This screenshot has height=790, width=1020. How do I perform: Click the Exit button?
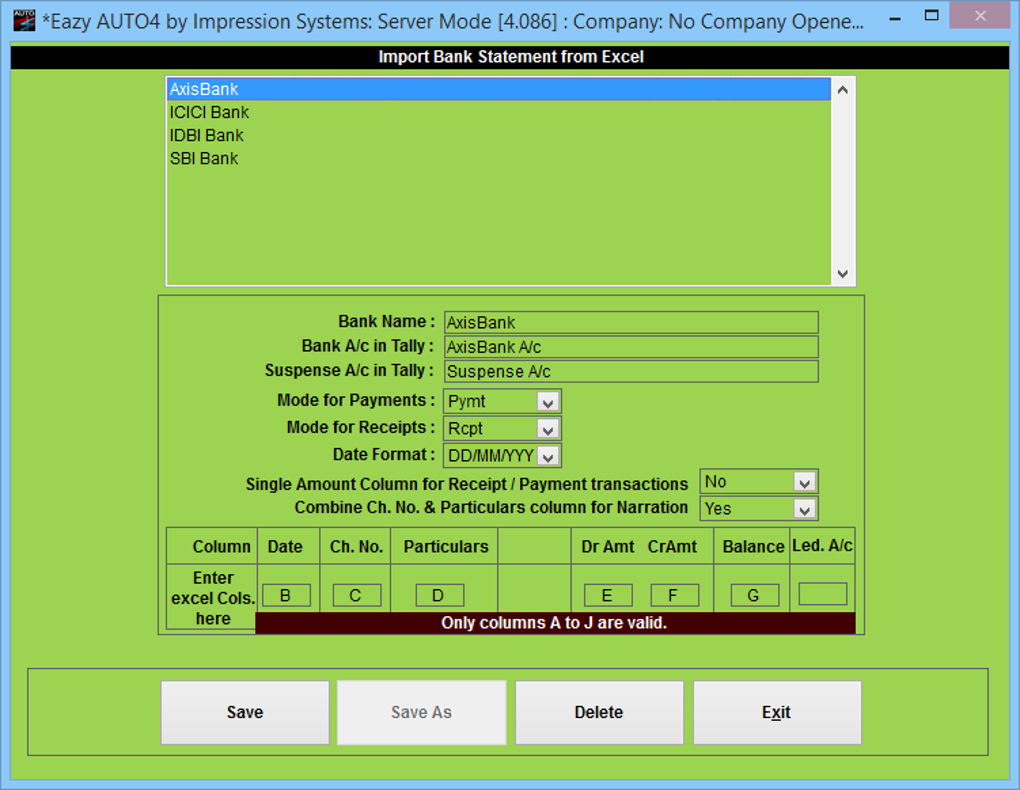(777, 713)
